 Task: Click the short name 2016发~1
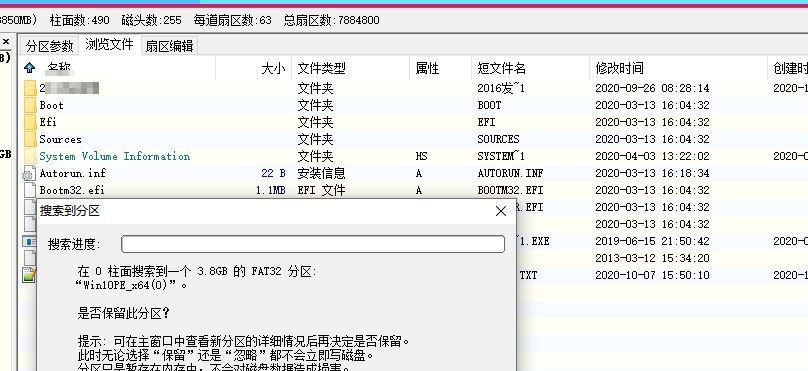pos(501,88)
